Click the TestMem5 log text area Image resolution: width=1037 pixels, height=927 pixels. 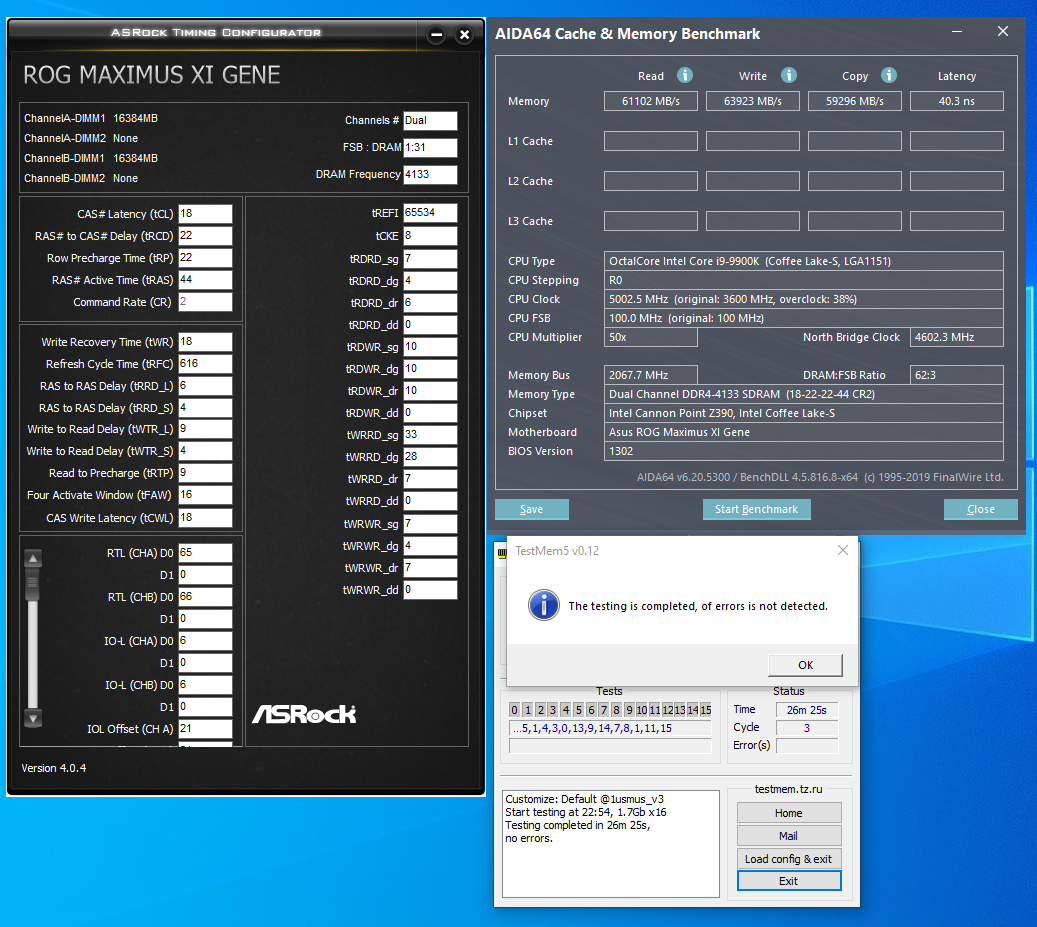tap(611, 844)
